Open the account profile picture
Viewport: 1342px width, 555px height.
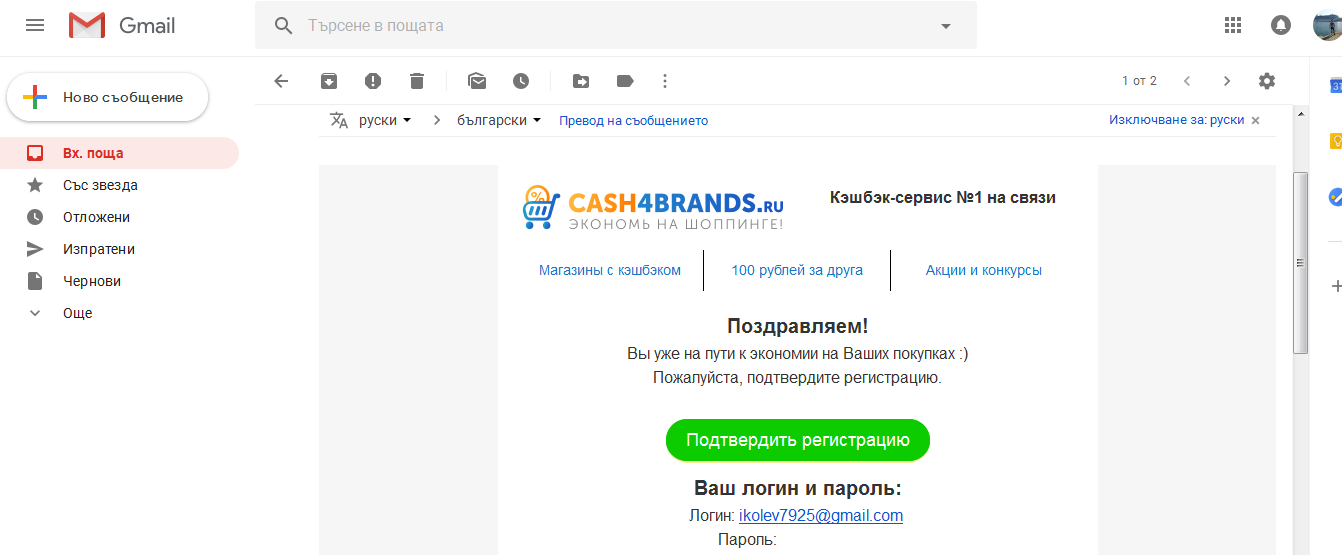(1327, 25)
